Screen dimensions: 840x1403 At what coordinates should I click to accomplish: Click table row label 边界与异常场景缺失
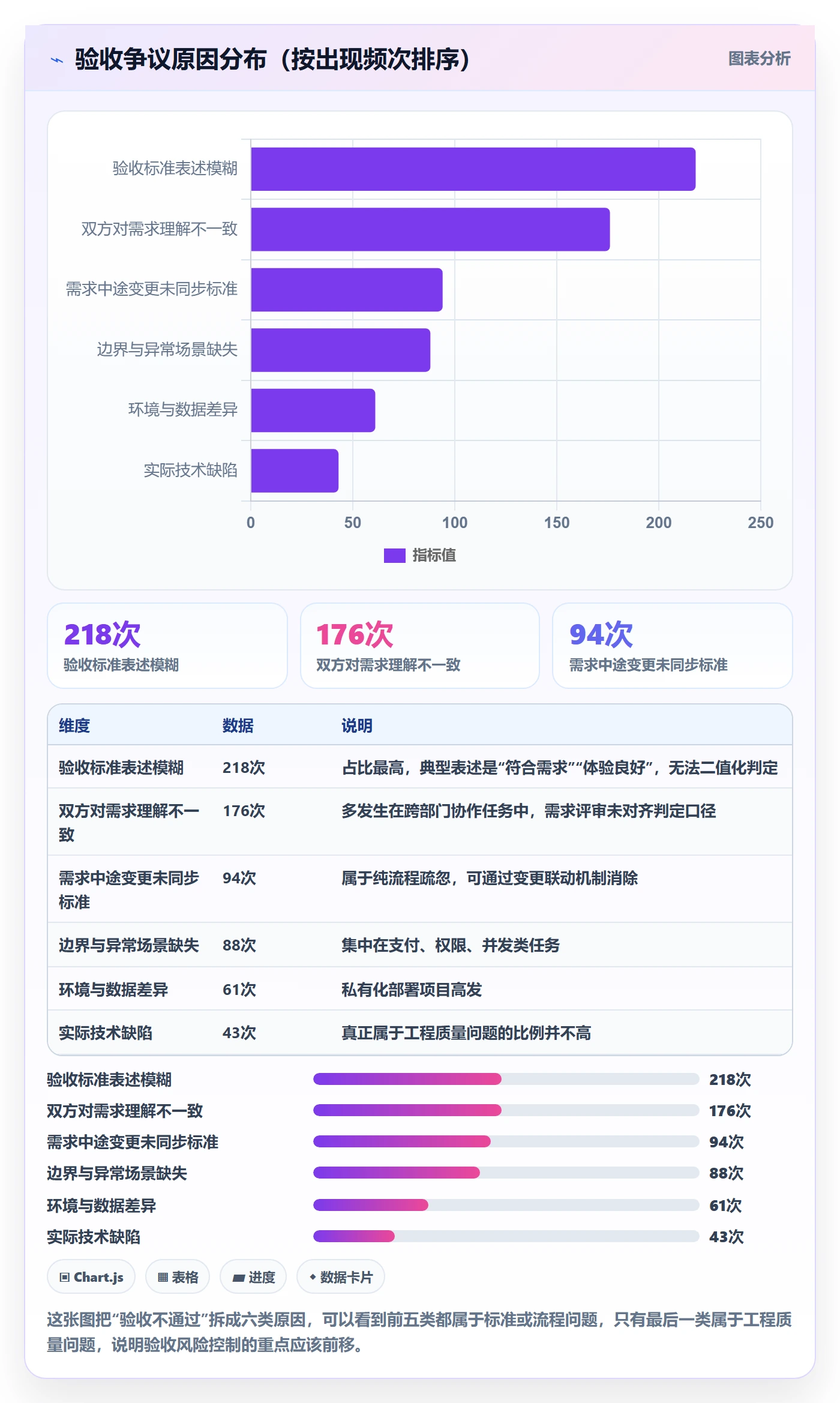pos(129,945)
